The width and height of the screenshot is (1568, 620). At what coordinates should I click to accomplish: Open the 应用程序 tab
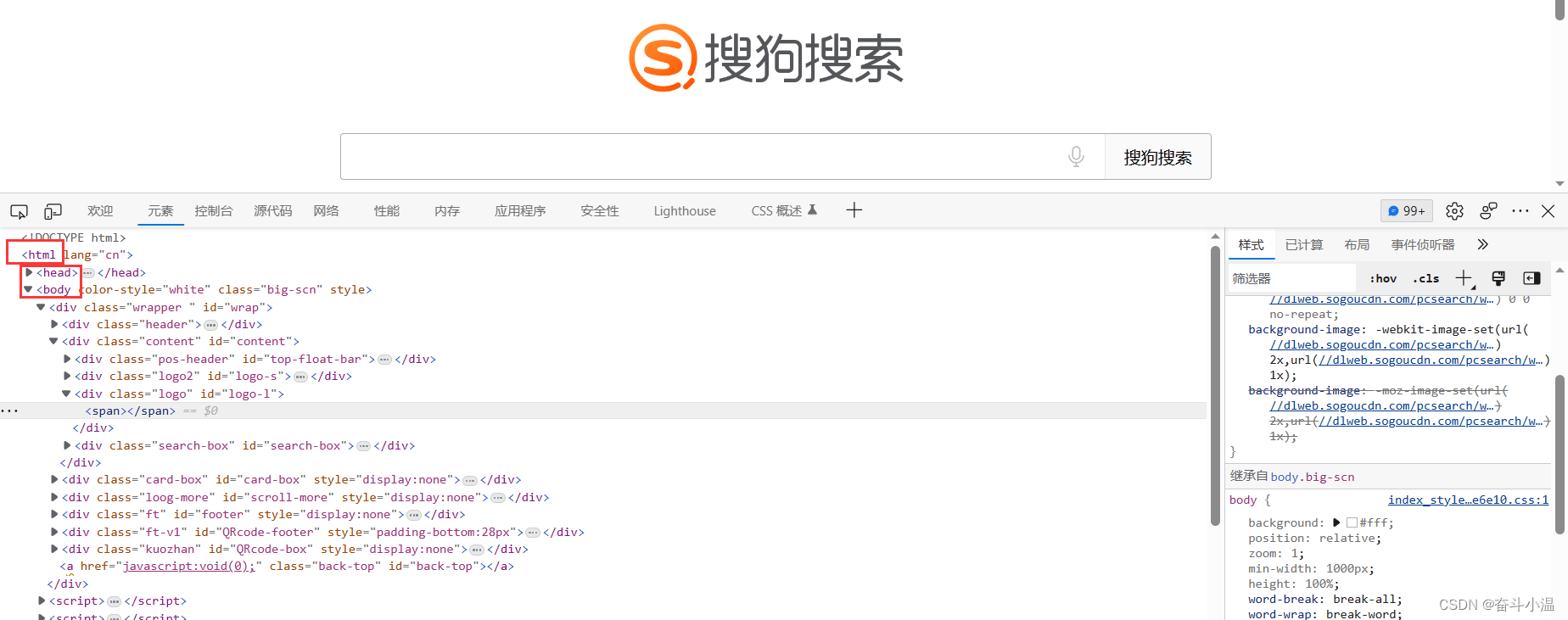coord(520,211)
